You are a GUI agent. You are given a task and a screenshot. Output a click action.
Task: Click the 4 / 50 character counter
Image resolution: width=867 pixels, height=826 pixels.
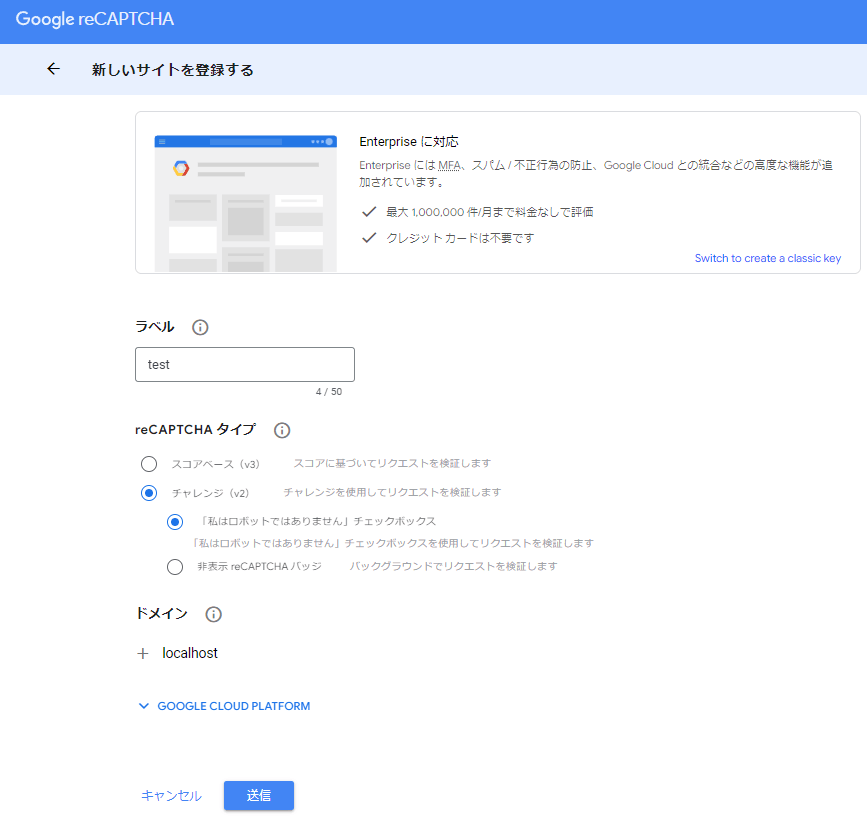[329, 391]
